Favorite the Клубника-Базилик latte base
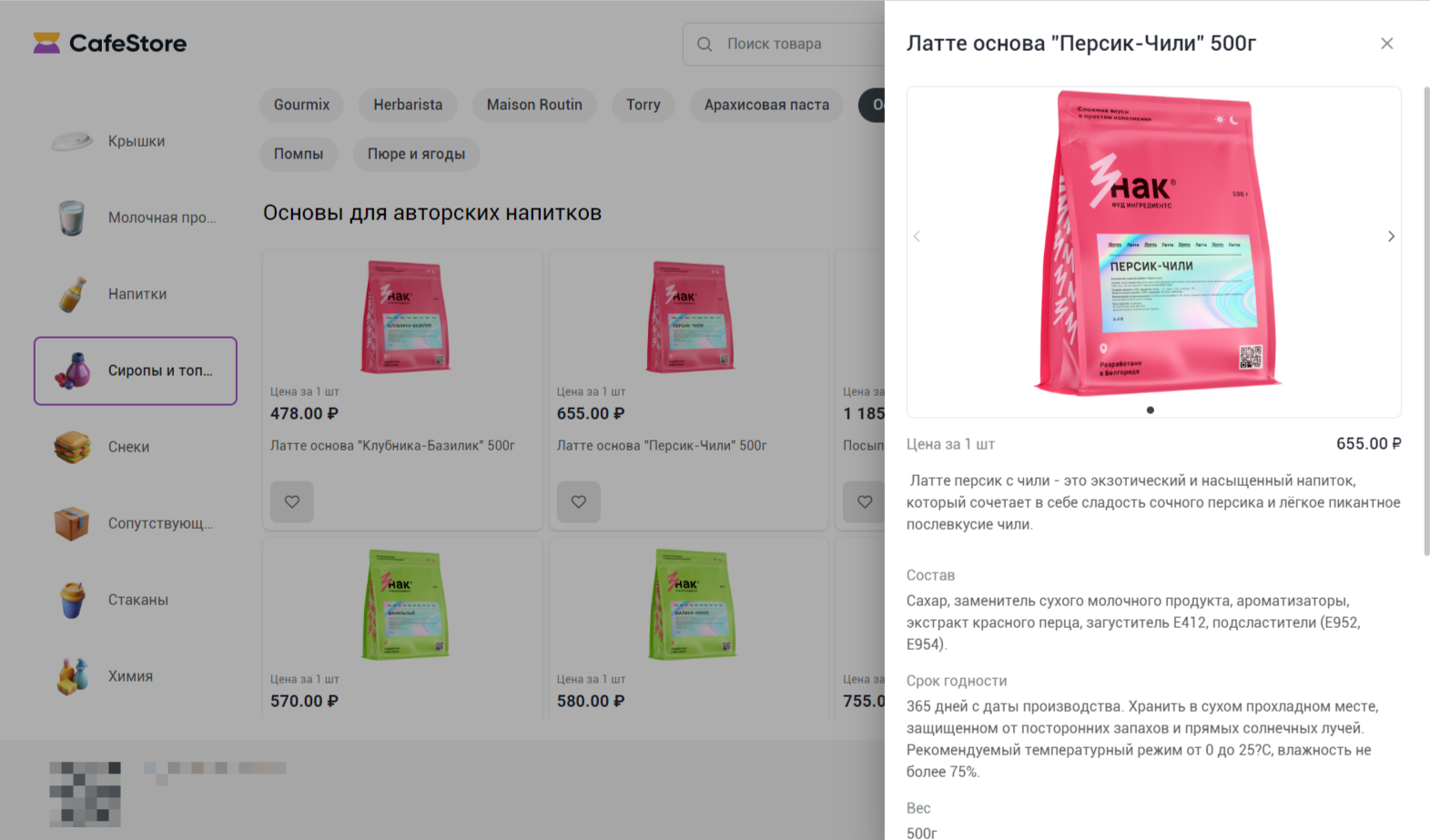This screenshot has height=840, width=1430. click(x=292, y=501)
